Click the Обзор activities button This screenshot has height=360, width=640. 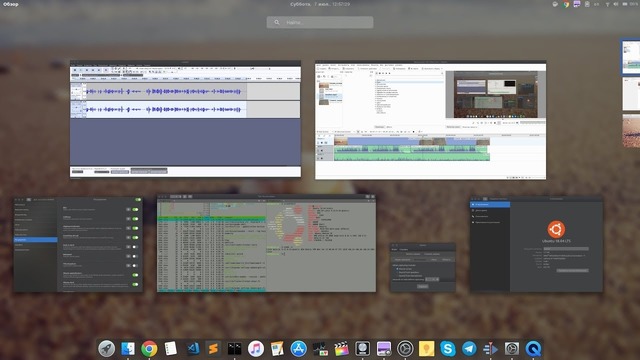point(11,4)
